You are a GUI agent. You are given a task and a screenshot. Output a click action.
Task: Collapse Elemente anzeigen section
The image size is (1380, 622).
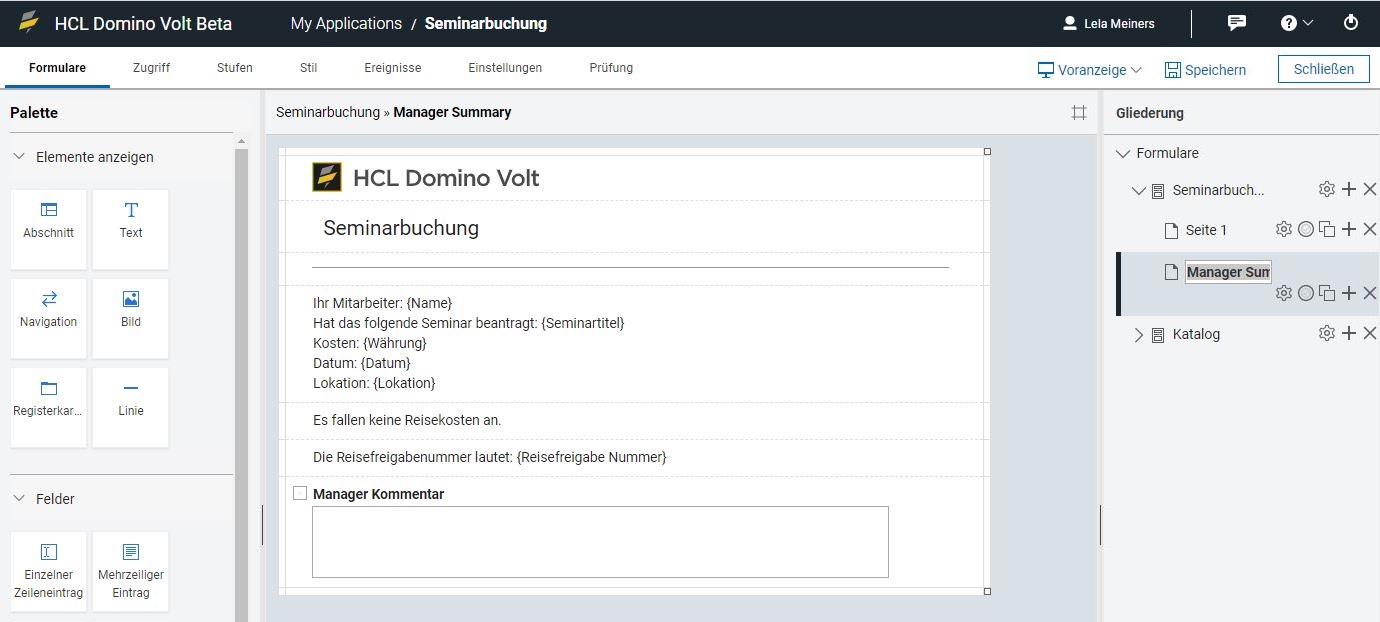(x=20, y=157)
